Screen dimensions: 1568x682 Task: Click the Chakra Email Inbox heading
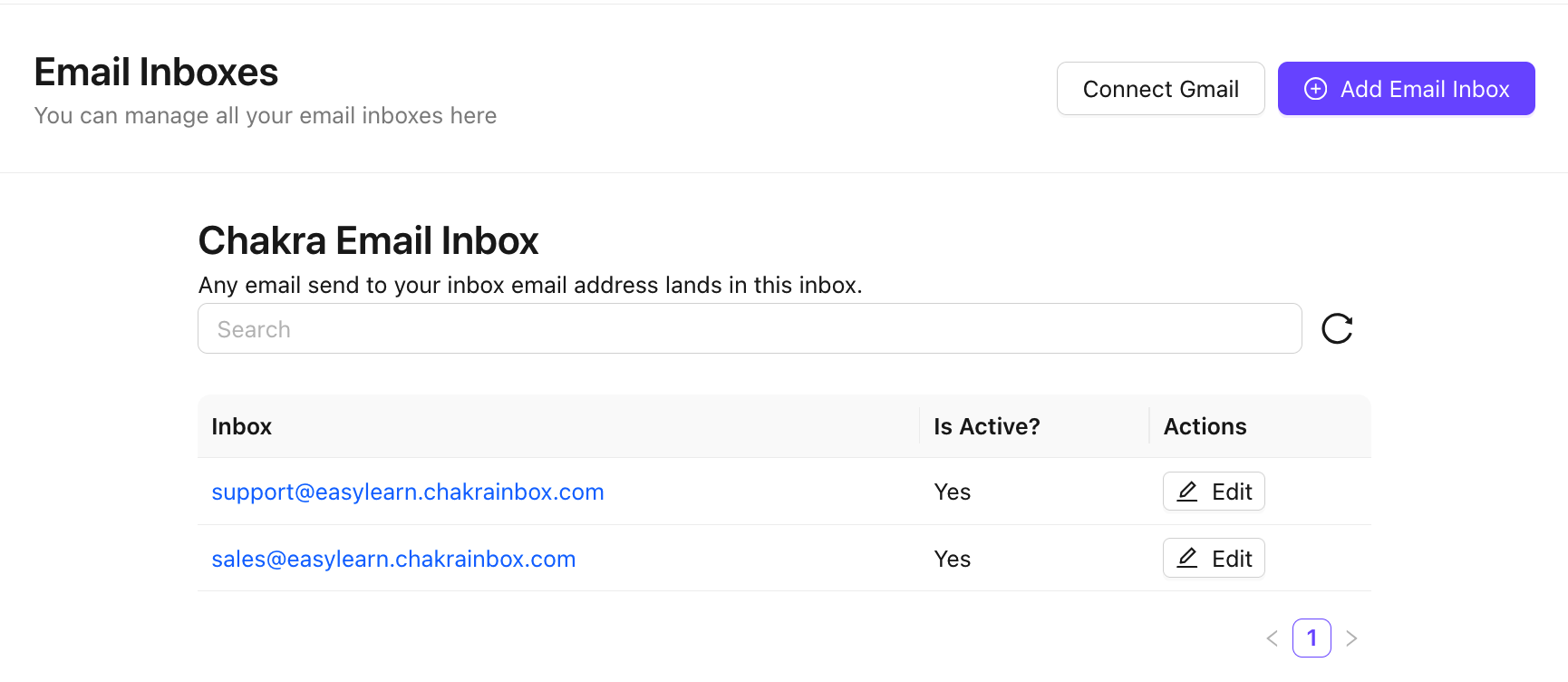368,241
